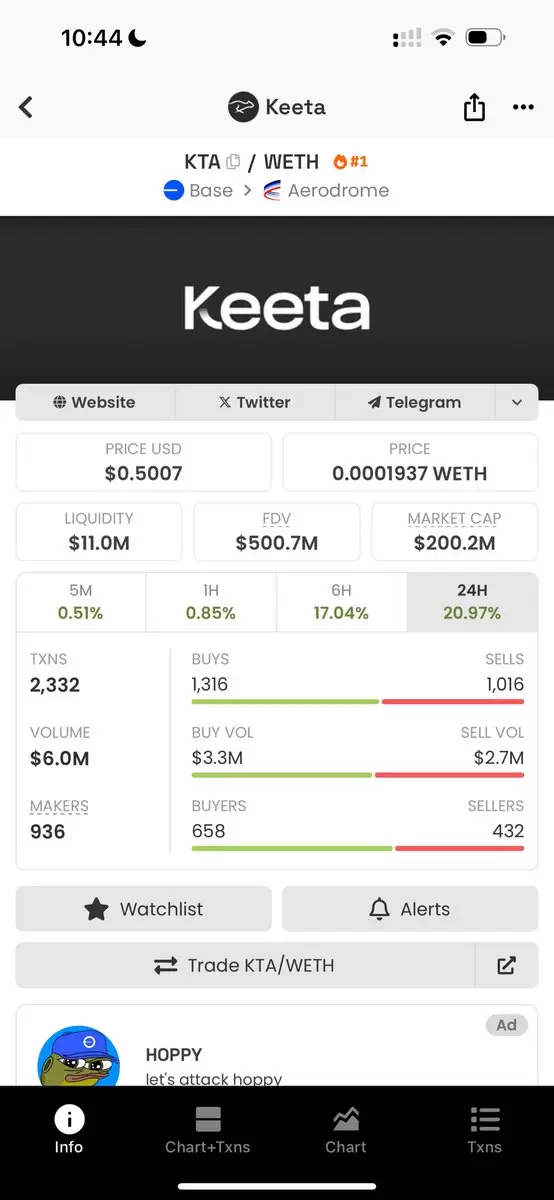This screenshot has width=554, height=1200.
Task: Copy KTA token address icon
Action: 233,162
